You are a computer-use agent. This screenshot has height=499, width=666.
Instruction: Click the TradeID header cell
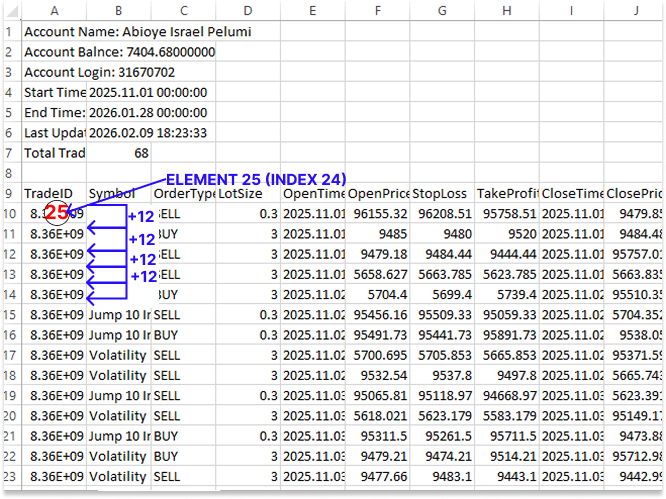pyautogui.click(x=54, y=194)
